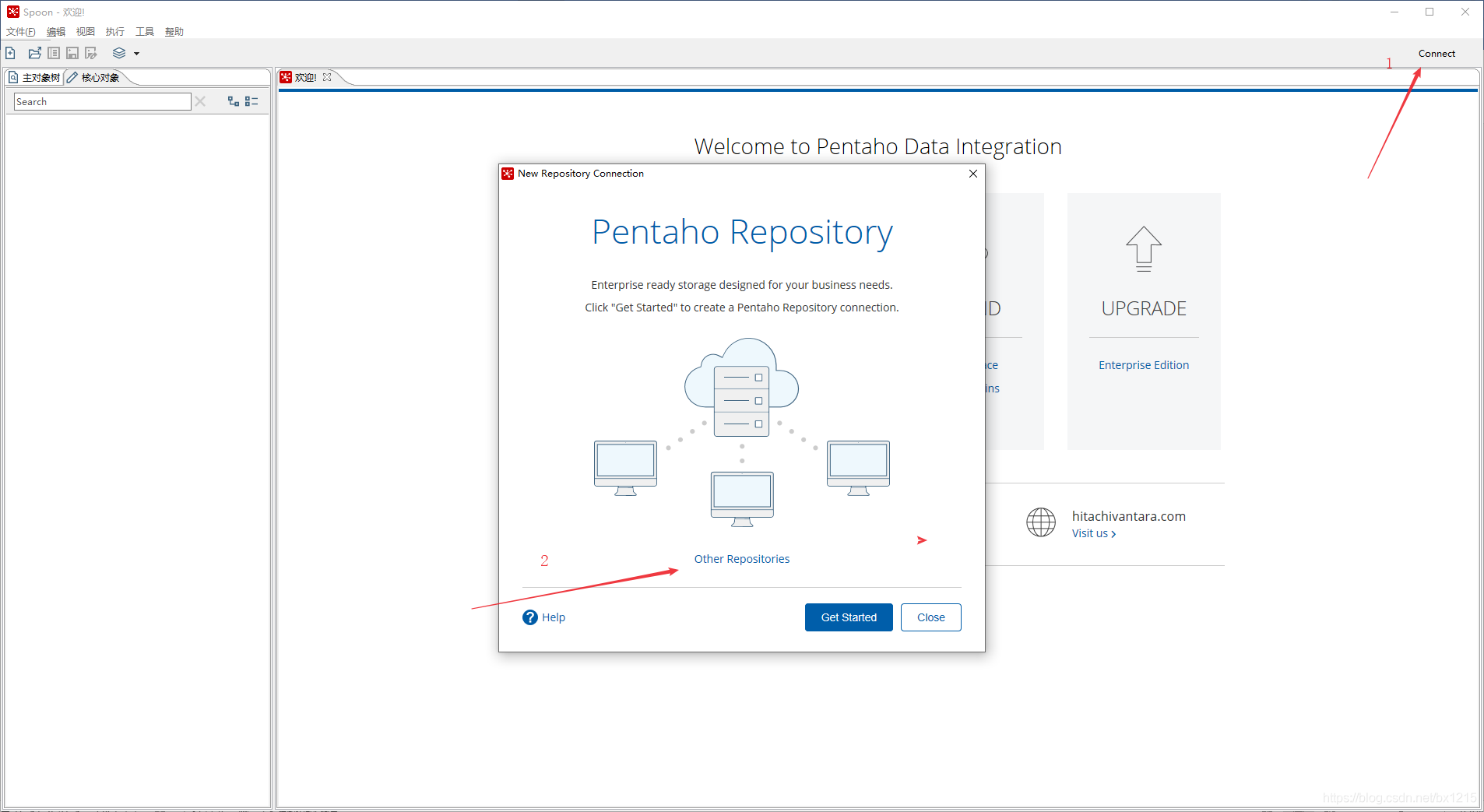Expand the perspectives dropdown arrow

pyautogui.click(x=136, y=54)
